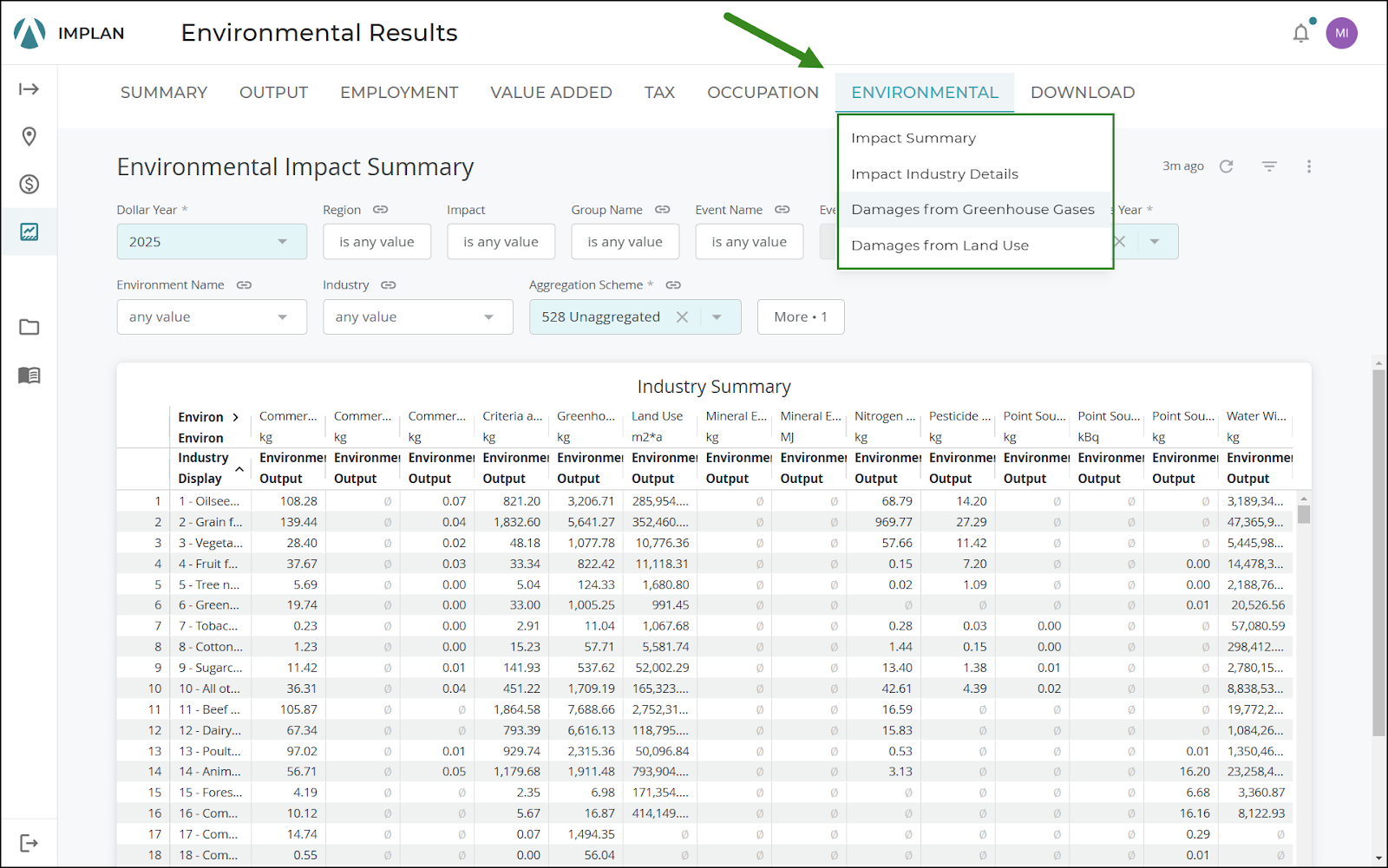Click the Region is any value filter
This screenshot has height=868, width=1388.
pyautogui.click(x=377, y=242)
